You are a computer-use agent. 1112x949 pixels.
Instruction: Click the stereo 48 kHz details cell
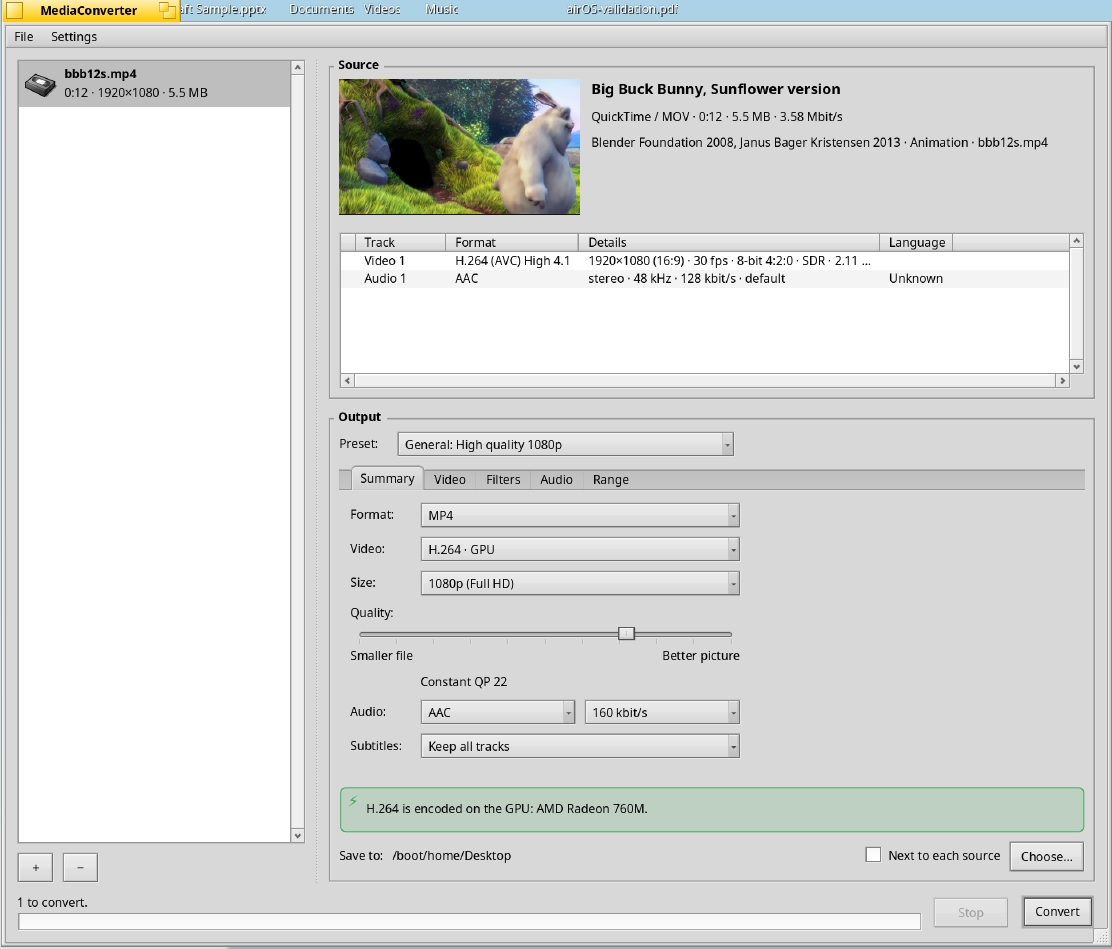pos(686,278)
